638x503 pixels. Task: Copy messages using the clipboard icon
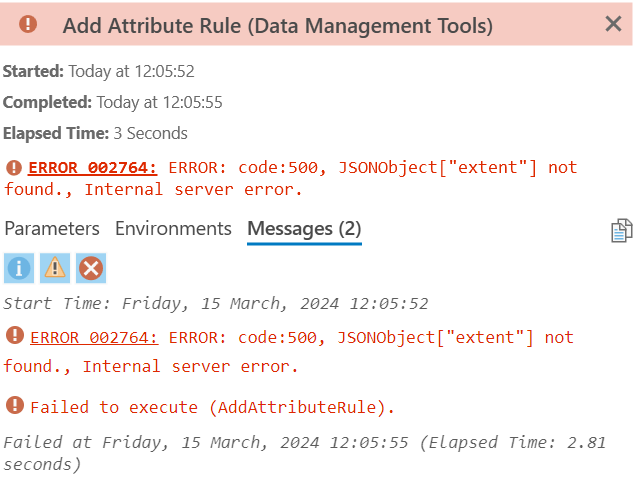pos(621,231)
